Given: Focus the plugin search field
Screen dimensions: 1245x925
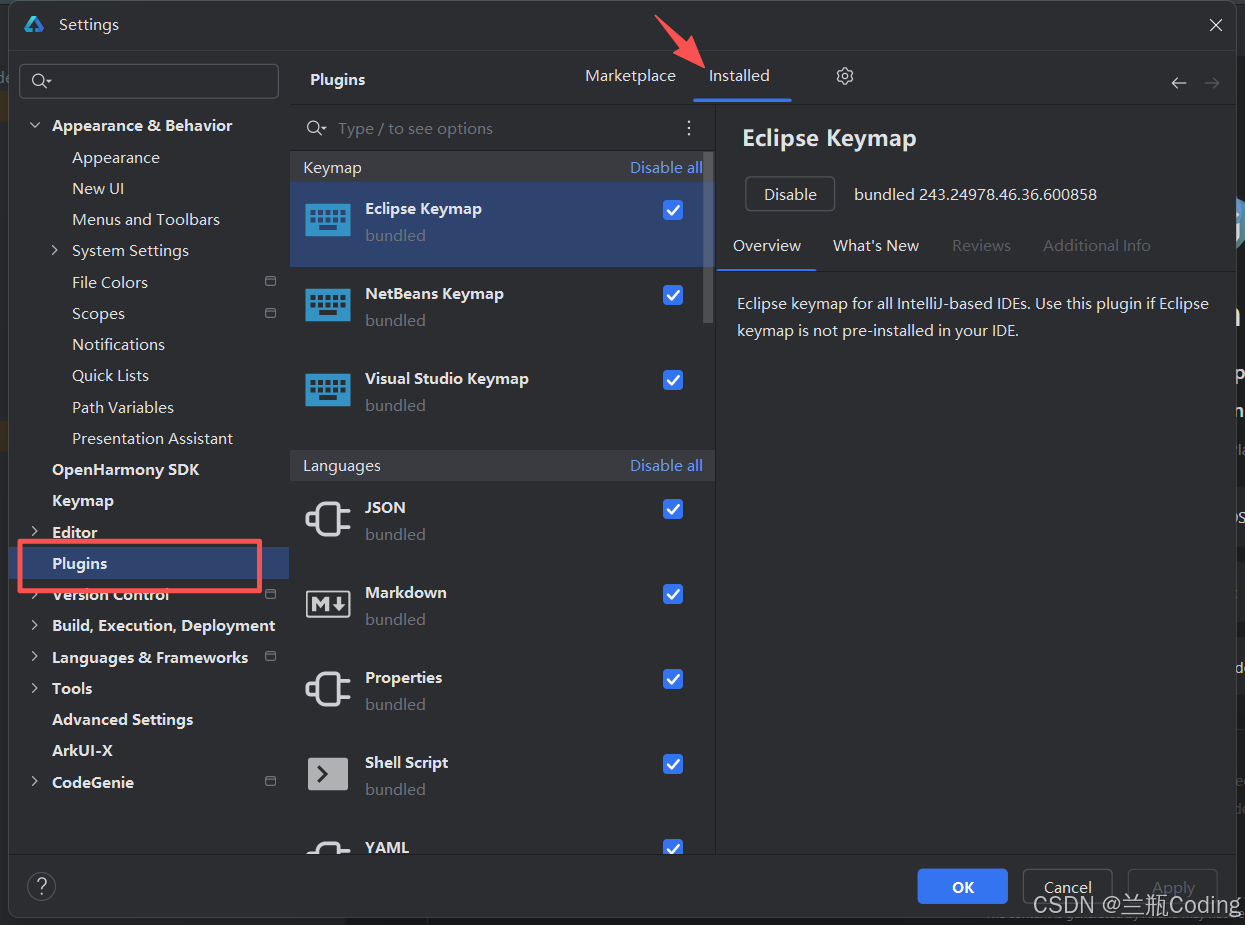Looking at the screenshot, I should pos(502,128).
